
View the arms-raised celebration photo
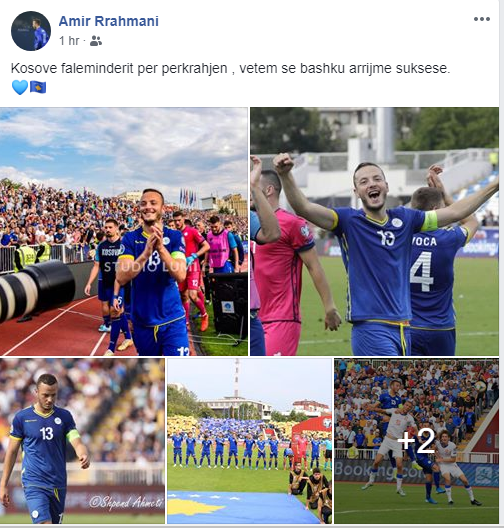coord(374,231)
